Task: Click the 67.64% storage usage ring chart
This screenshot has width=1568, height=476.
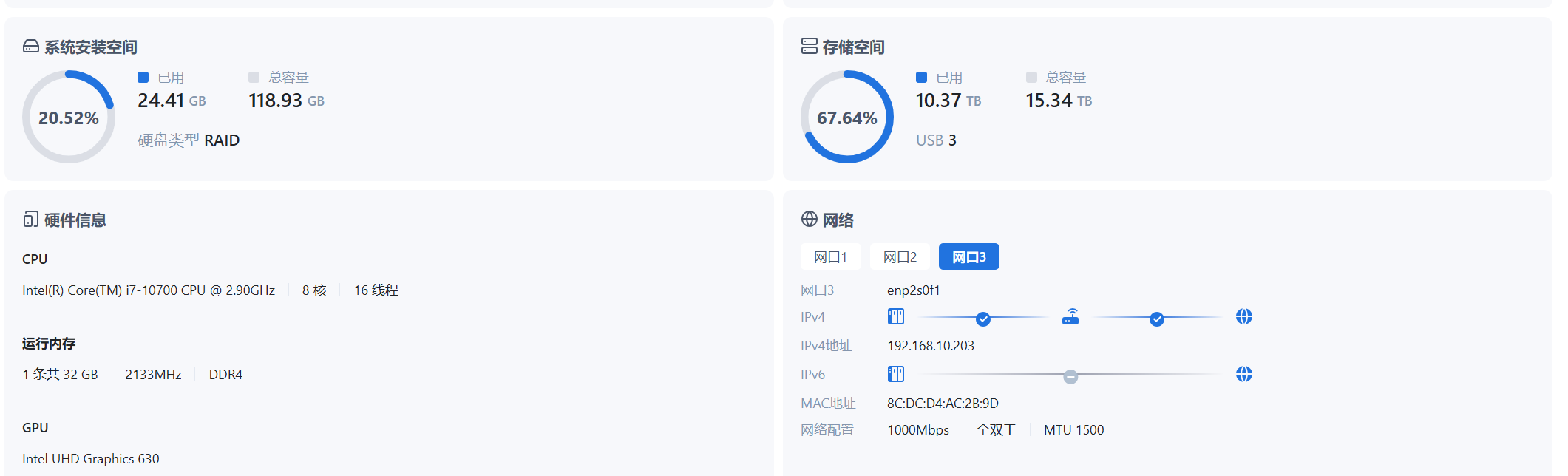Action: coord(846,118)
